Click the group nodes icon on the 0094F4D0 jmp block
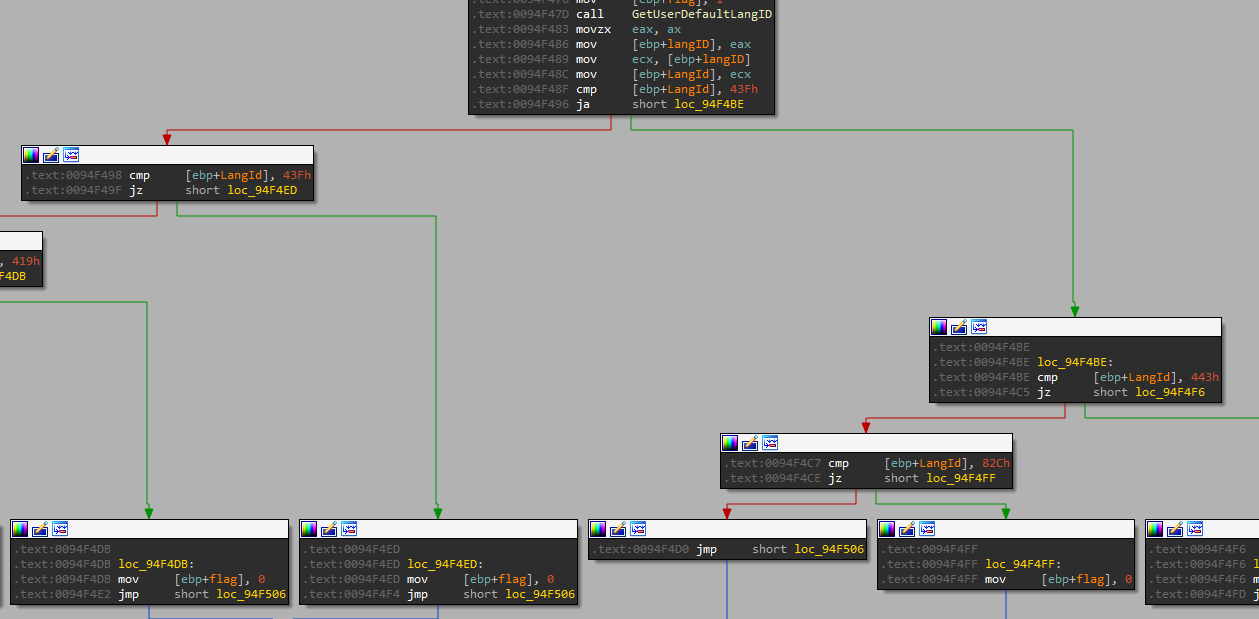1259x619 pixels. click(x=638, y=529)
